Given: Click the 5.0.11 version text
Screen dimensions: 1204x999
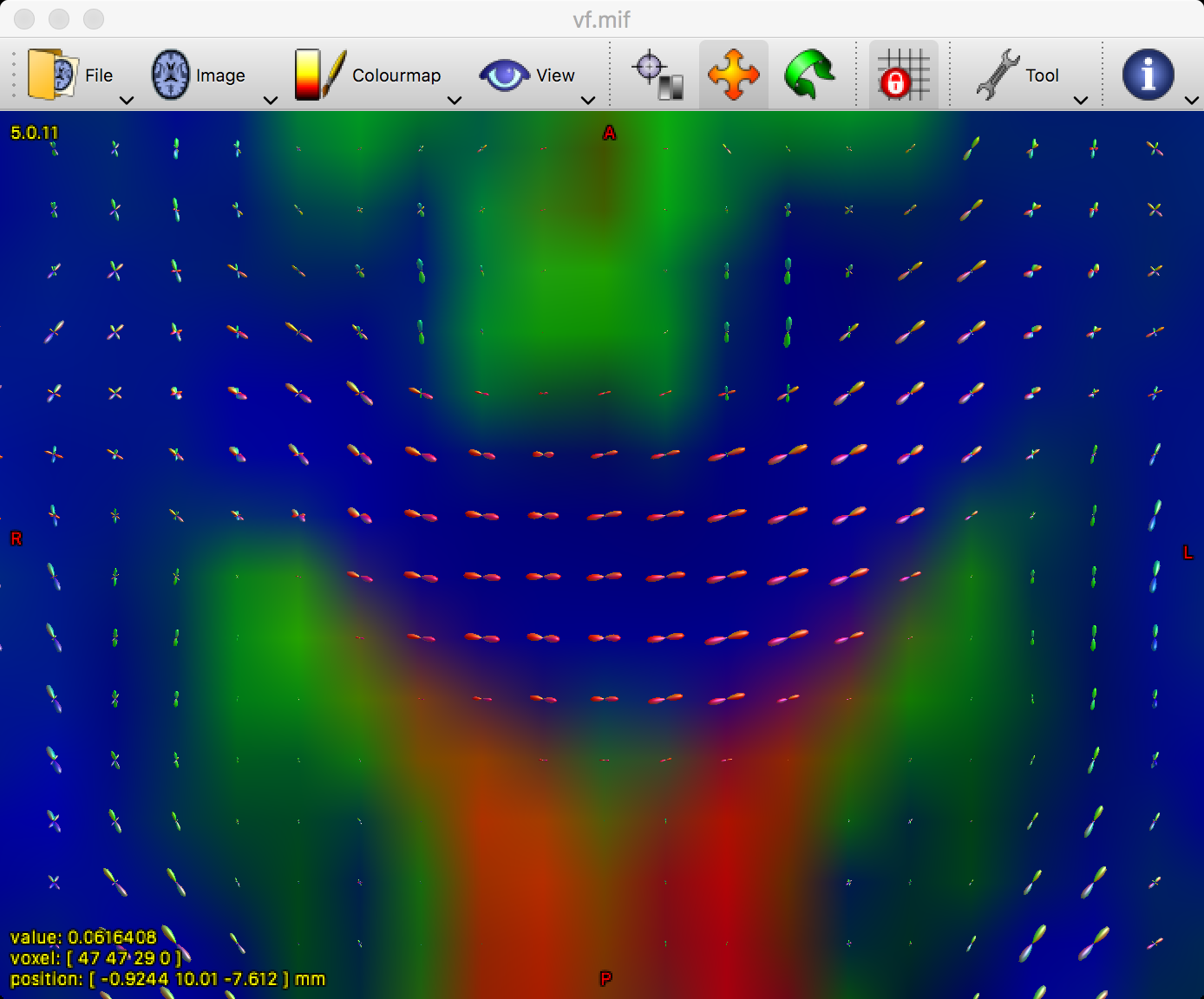Looking at the screenshot, I should (34, 133).
